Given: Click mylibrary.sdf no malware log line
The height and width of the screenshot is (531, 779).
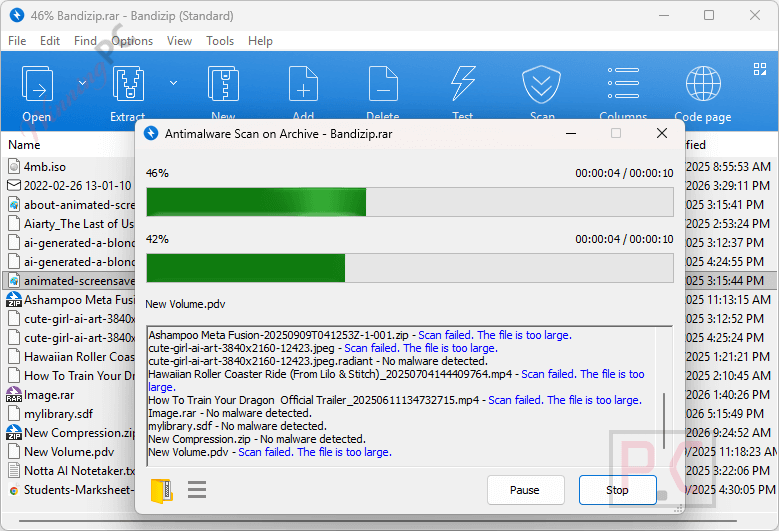Looking at the screenshot, I should click(x=237, y=426).
